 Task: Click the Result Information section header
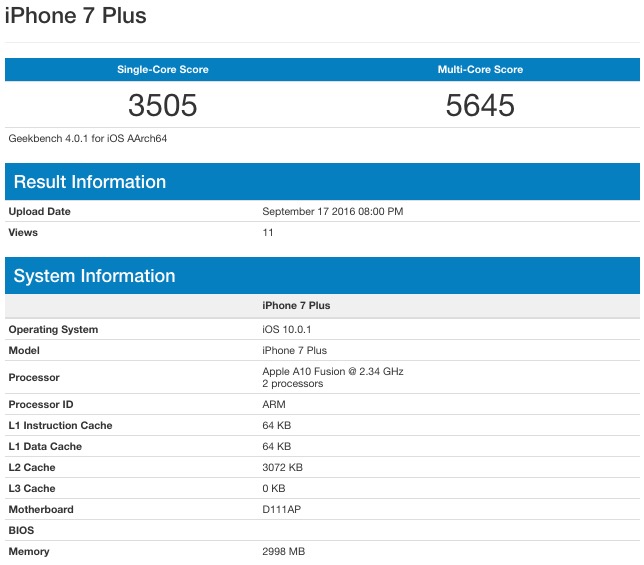[x=90, y=182]
